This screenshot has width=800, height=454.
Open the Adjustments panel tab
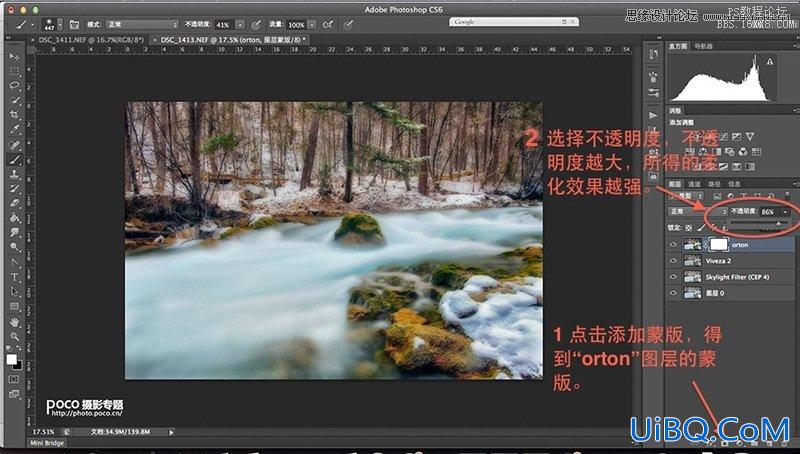click(x=676, y=111)
